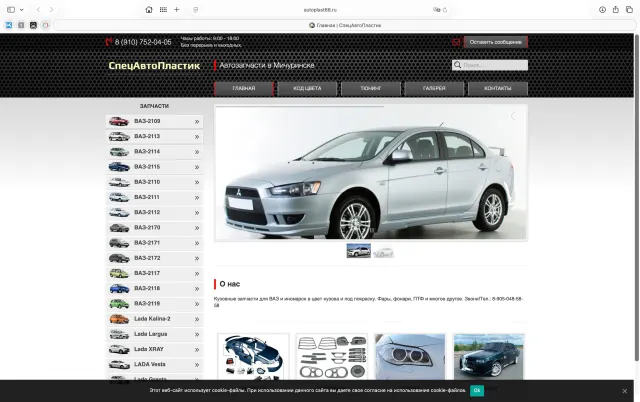Image resolution: width=640 pixels, height=402 pixels.
Task: Open the ГАЛЕРЕЯ menu item
Action: (434, 88)
